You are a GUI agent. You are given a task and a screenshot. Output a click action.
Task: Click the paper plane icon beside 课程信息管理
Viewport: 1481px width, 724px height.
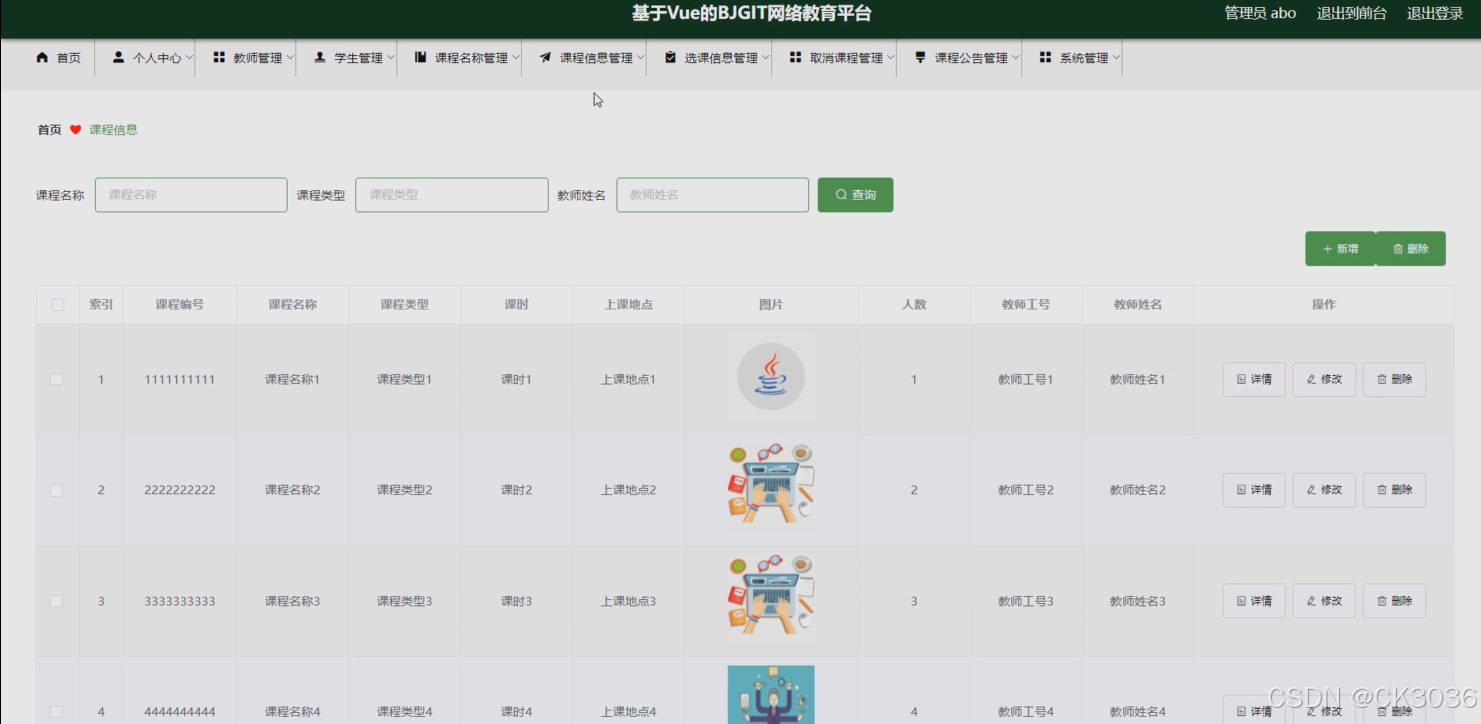[545, 58]
